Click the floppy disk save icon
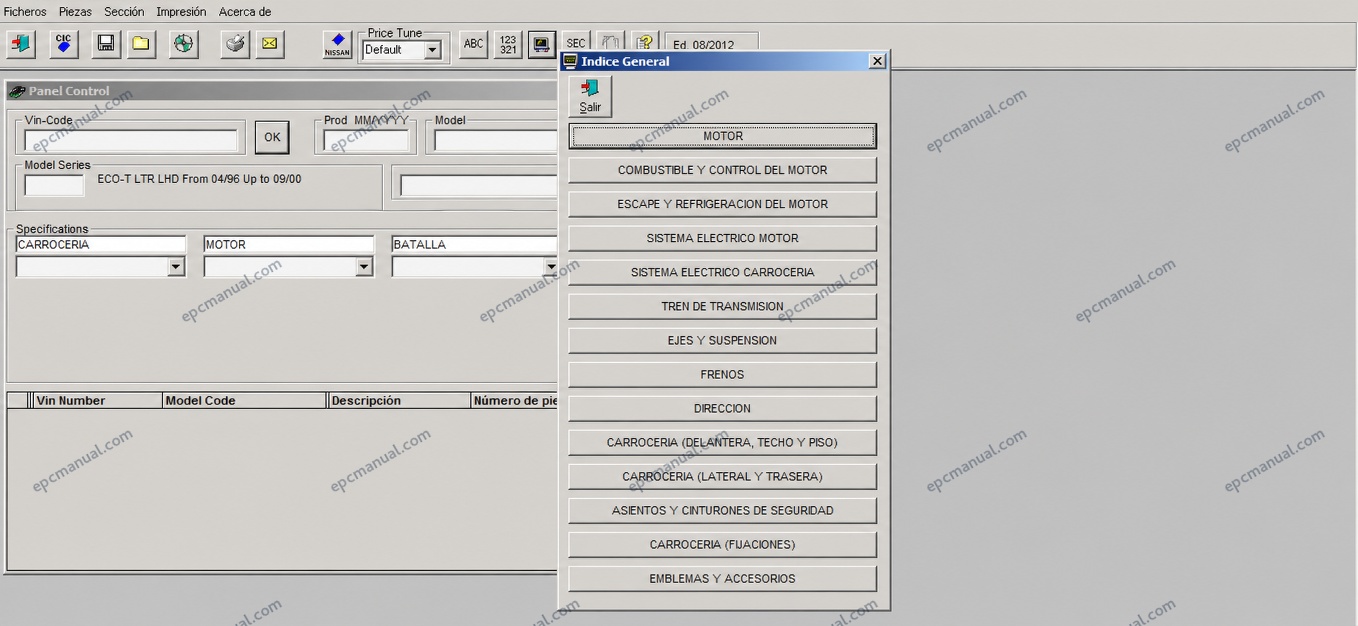1358x626 pixels. [106, 44]
